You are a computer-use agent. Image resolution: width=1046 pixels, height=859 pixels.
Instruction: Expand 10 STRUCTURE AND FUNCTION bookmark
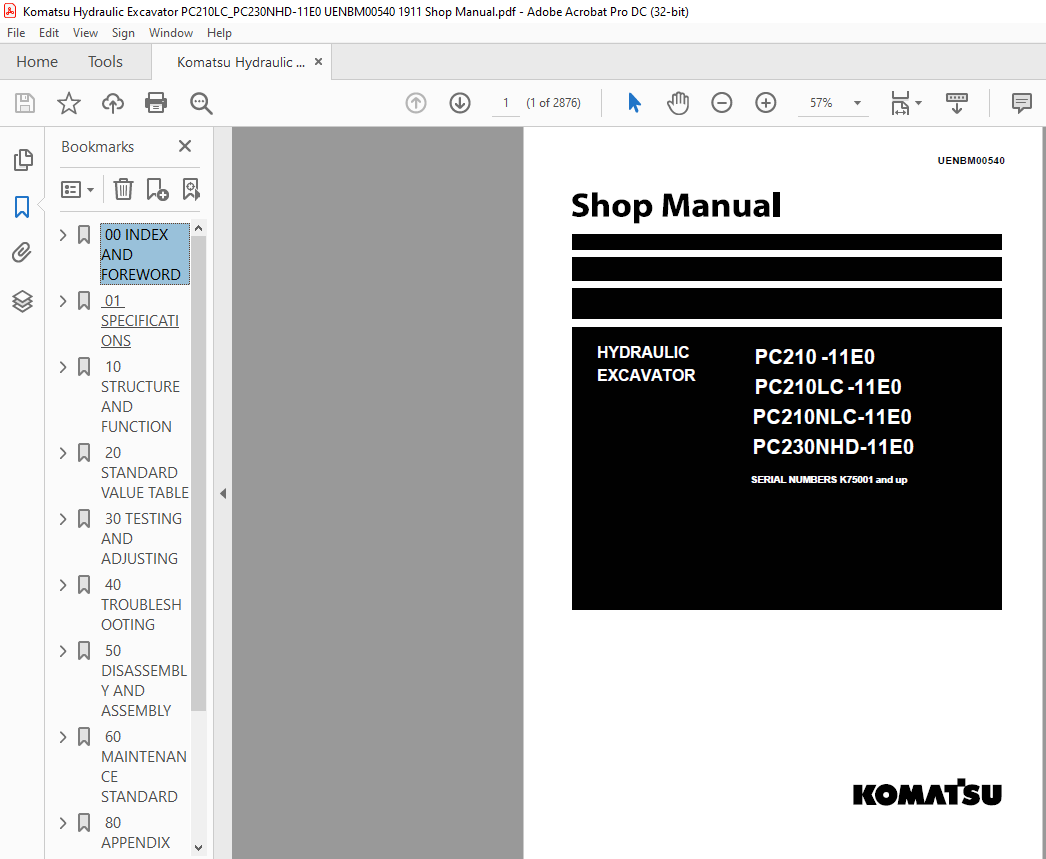click(x=63, y=367)
